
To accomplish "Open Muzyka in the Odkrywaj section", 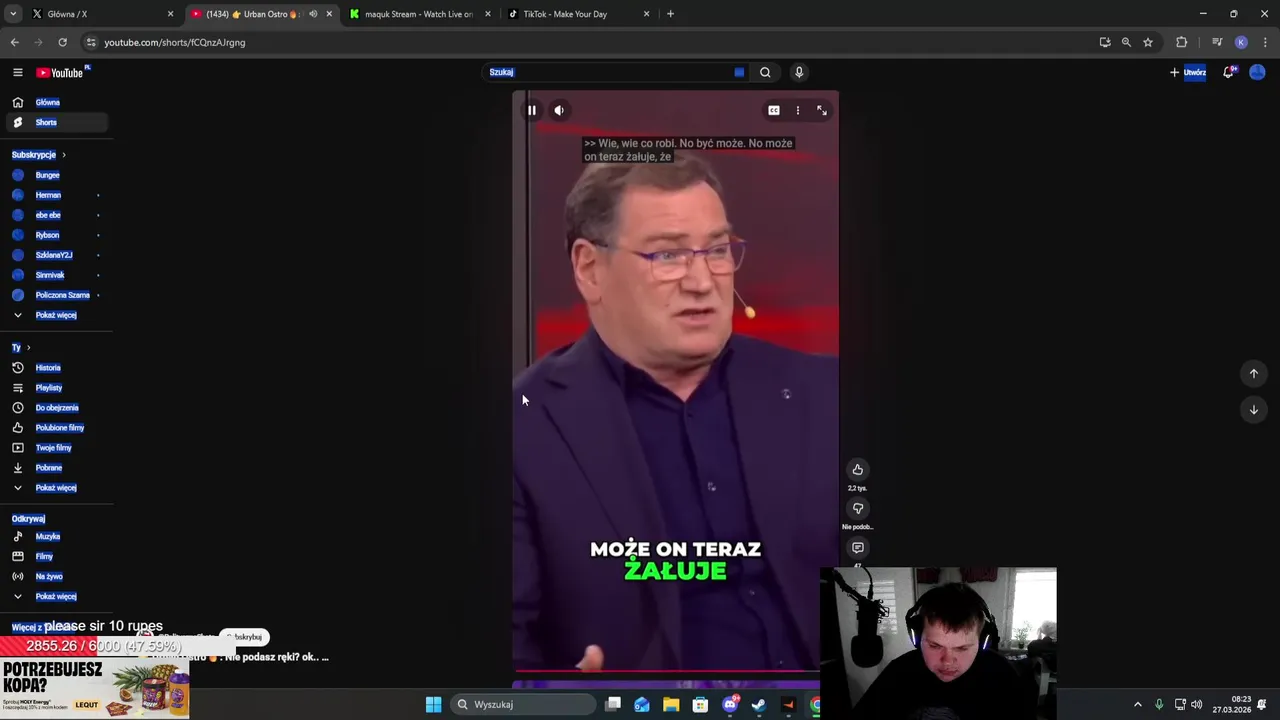I will pos(56,537).
